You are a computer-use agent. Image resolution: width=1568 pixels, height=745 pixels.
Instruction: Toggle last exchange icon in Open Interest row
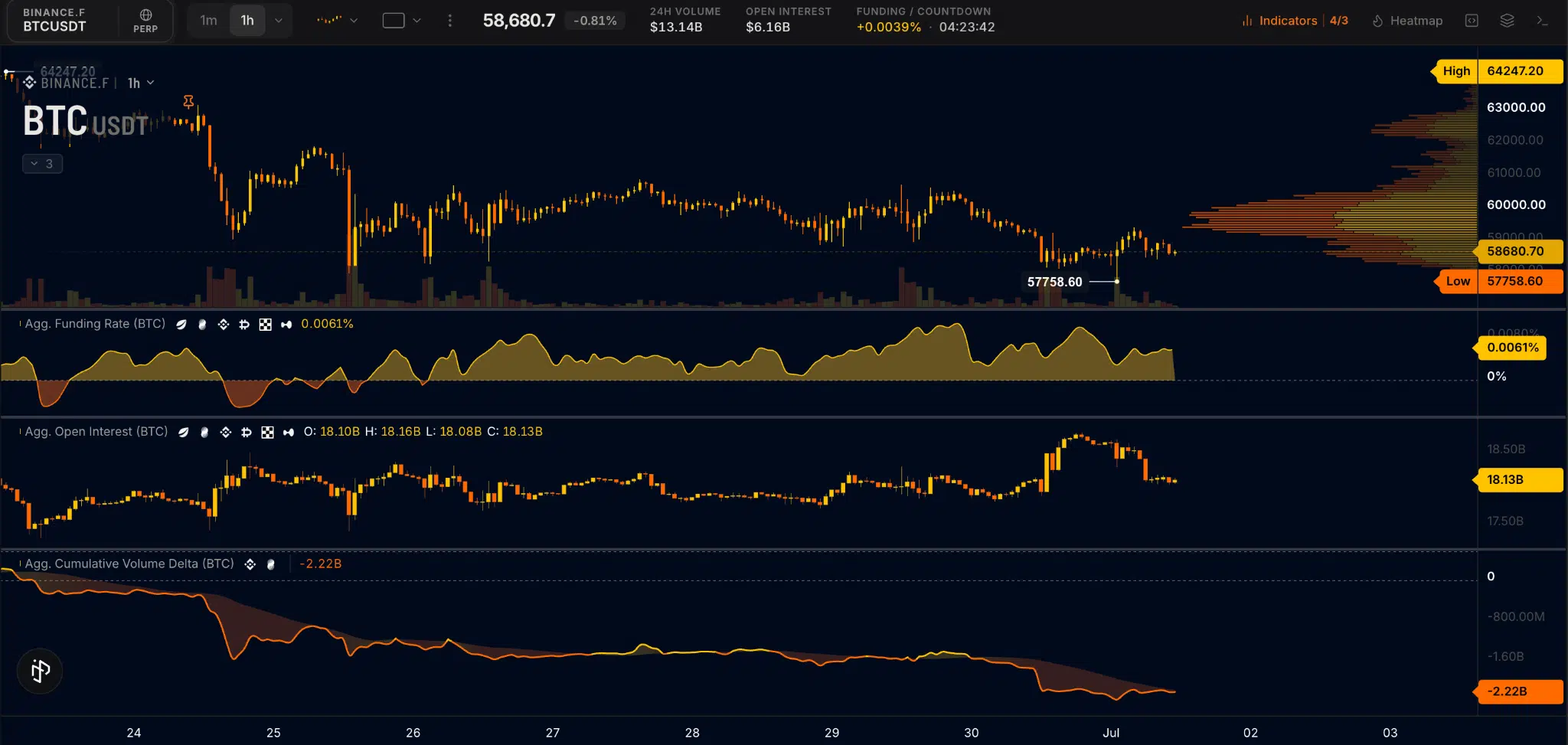click(289, 433)
